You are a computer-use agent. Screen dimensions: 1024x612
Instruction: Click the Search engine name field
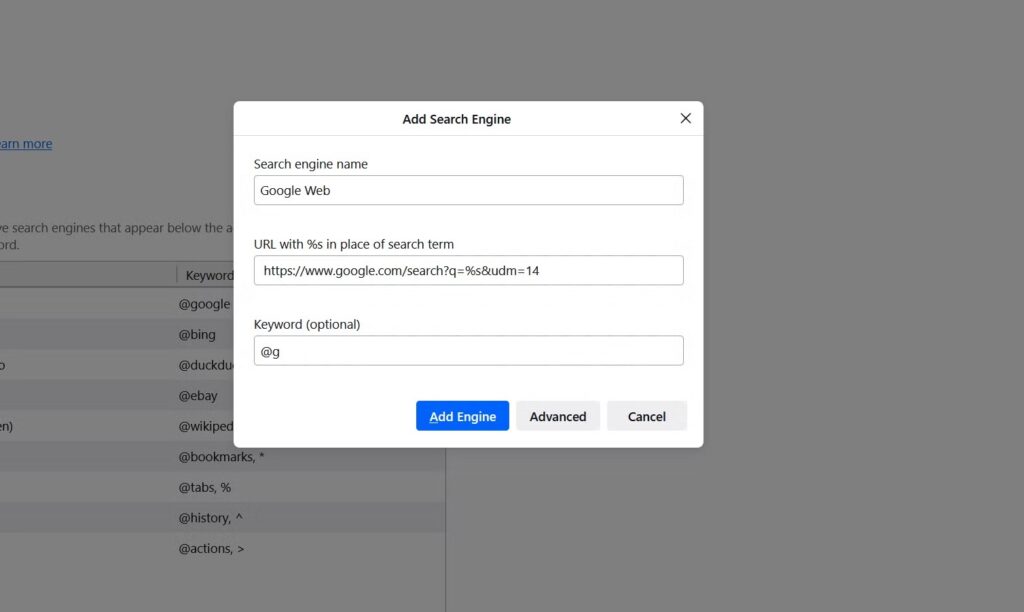point(468,190)
